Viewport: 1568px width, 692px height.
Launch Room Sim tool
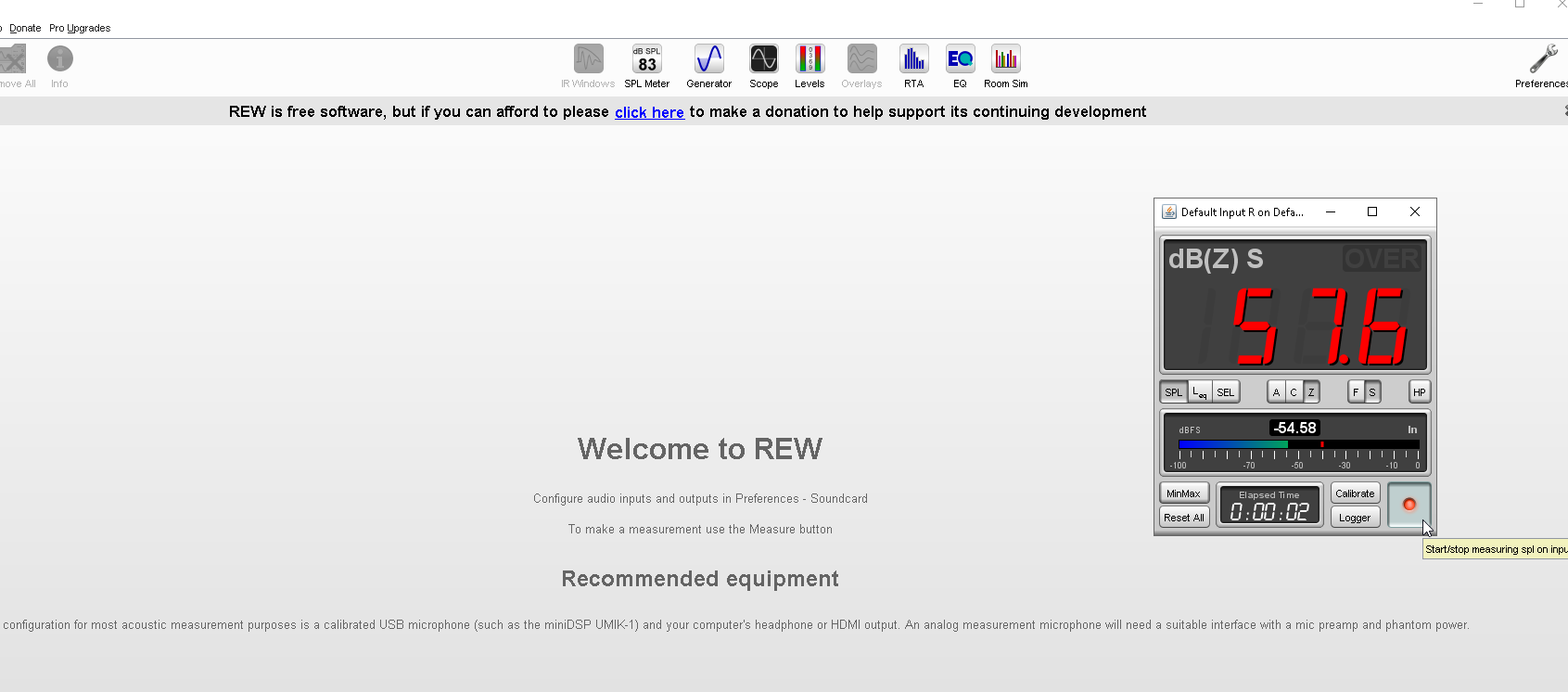tap(1005, 66)
